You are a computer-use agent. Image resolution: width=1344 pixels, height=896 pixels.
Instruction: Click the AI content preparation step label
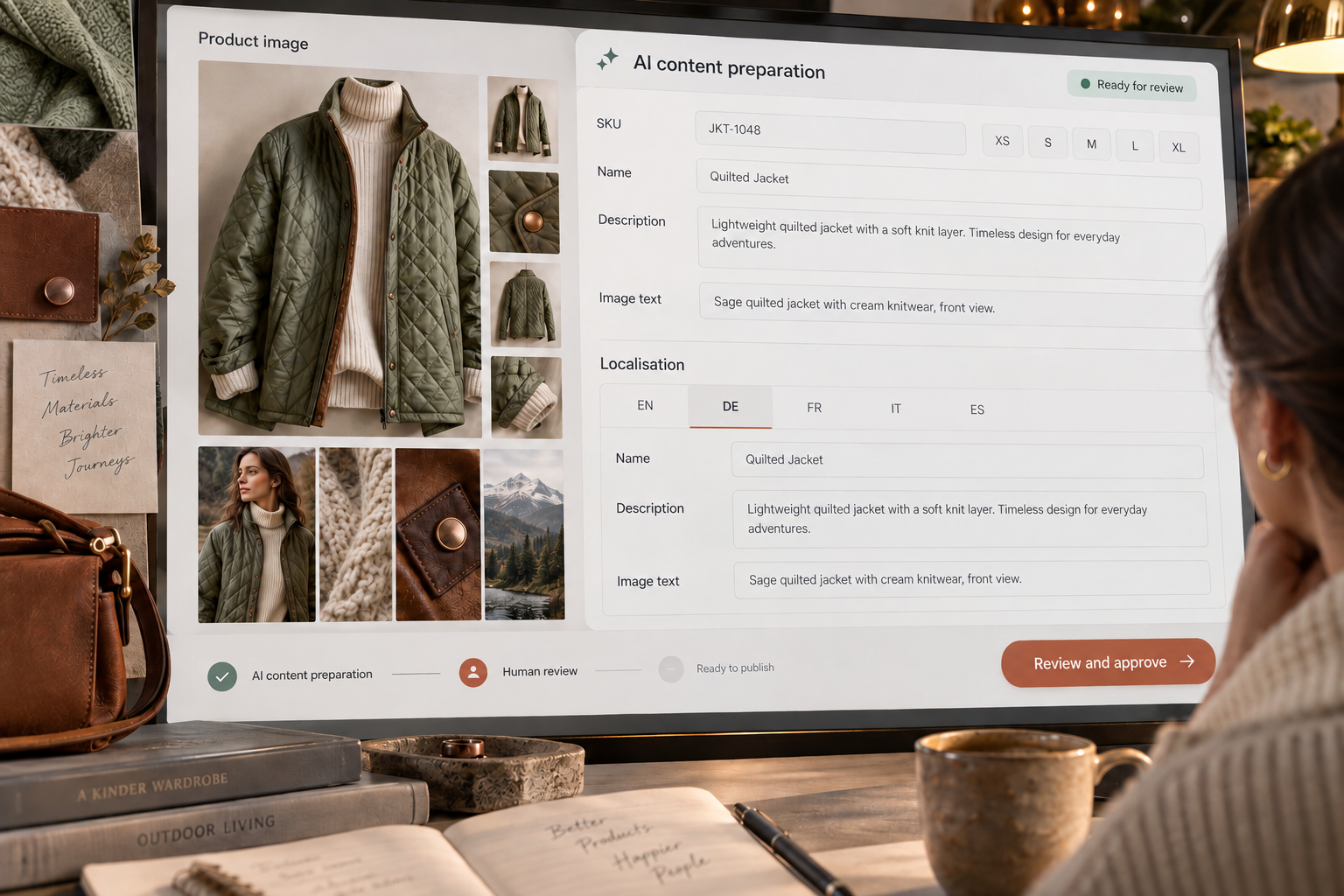pyautogui.click(x=312, y=675)
